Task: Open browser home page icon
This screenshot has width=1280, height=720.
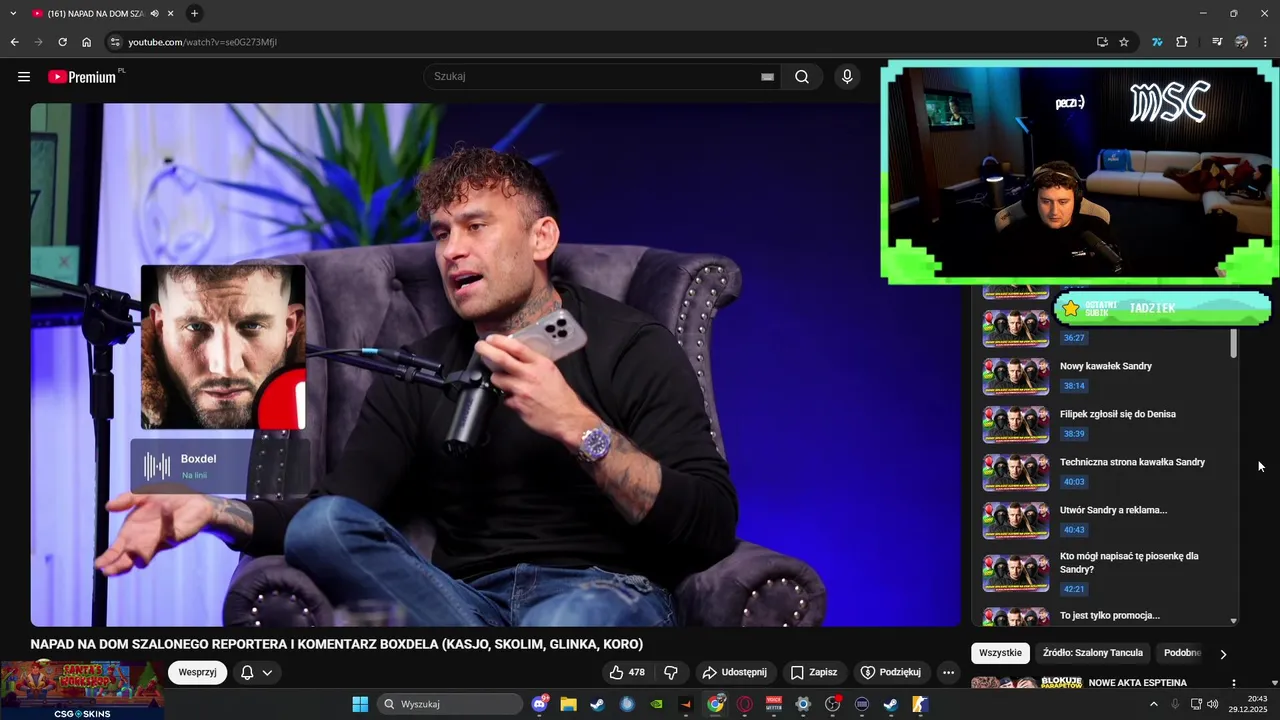Action: (86, 42)
